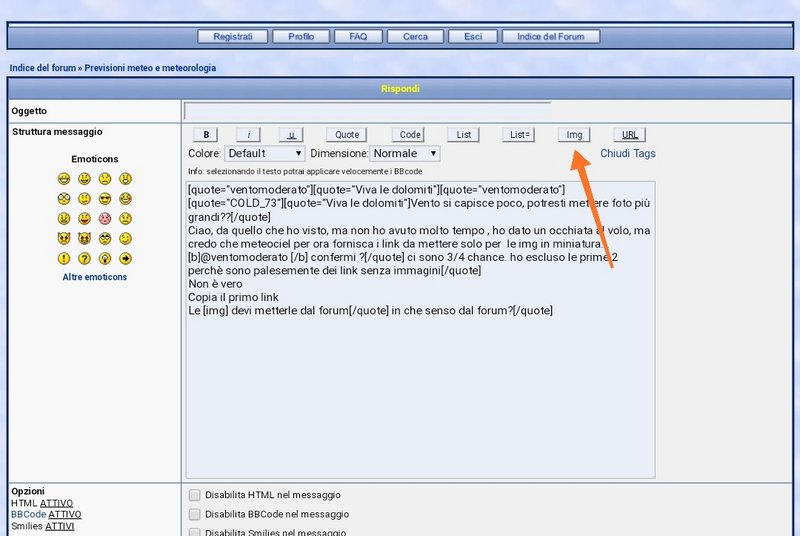The width and height of the screenshot is (800, 536).
Task: Click the Rispondi header title
Action: pyautogui.click(x=400, y=89)
